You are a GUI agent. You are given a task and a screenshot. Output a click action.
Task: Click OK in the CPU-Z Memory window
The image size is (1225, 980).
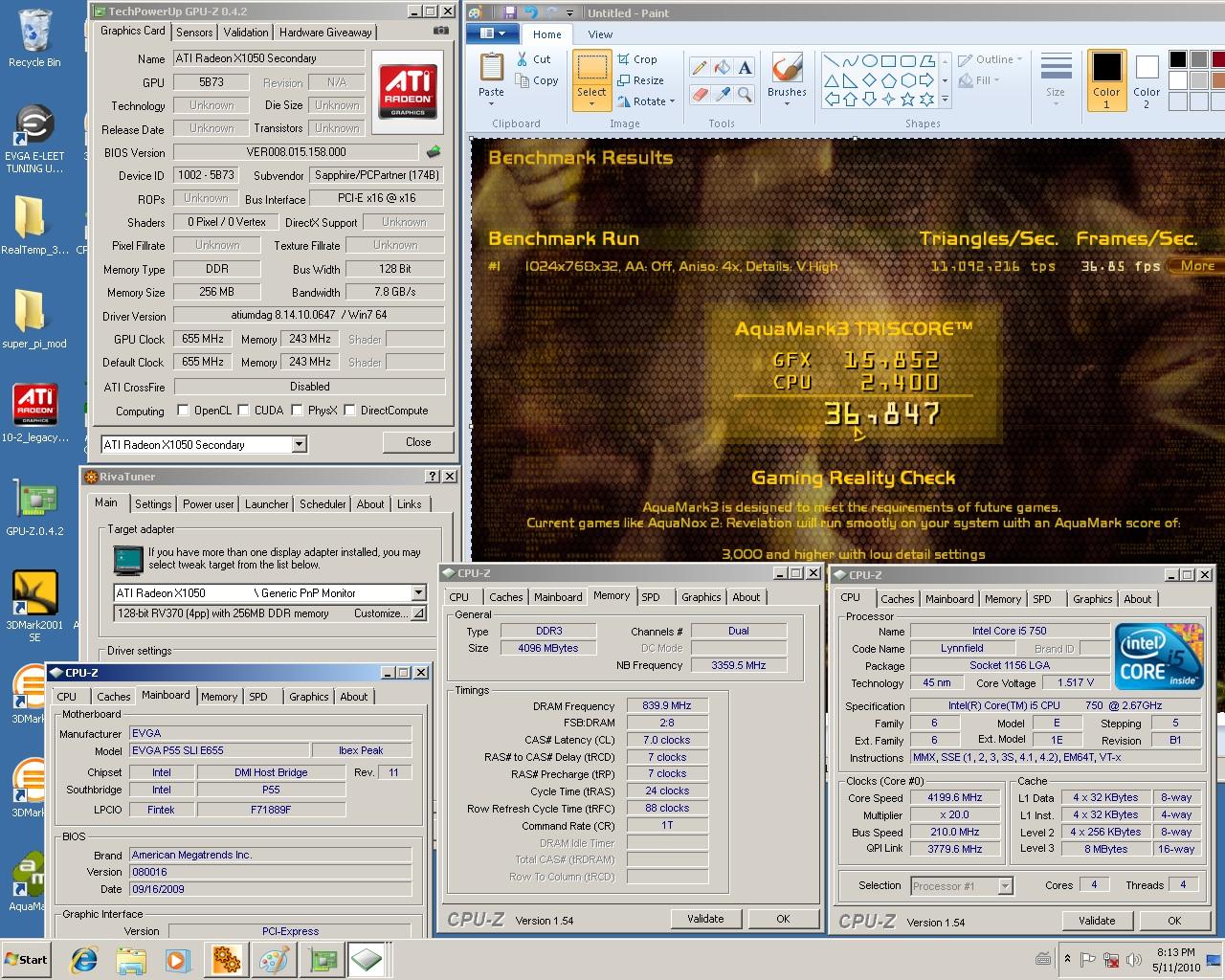point(783,919)
